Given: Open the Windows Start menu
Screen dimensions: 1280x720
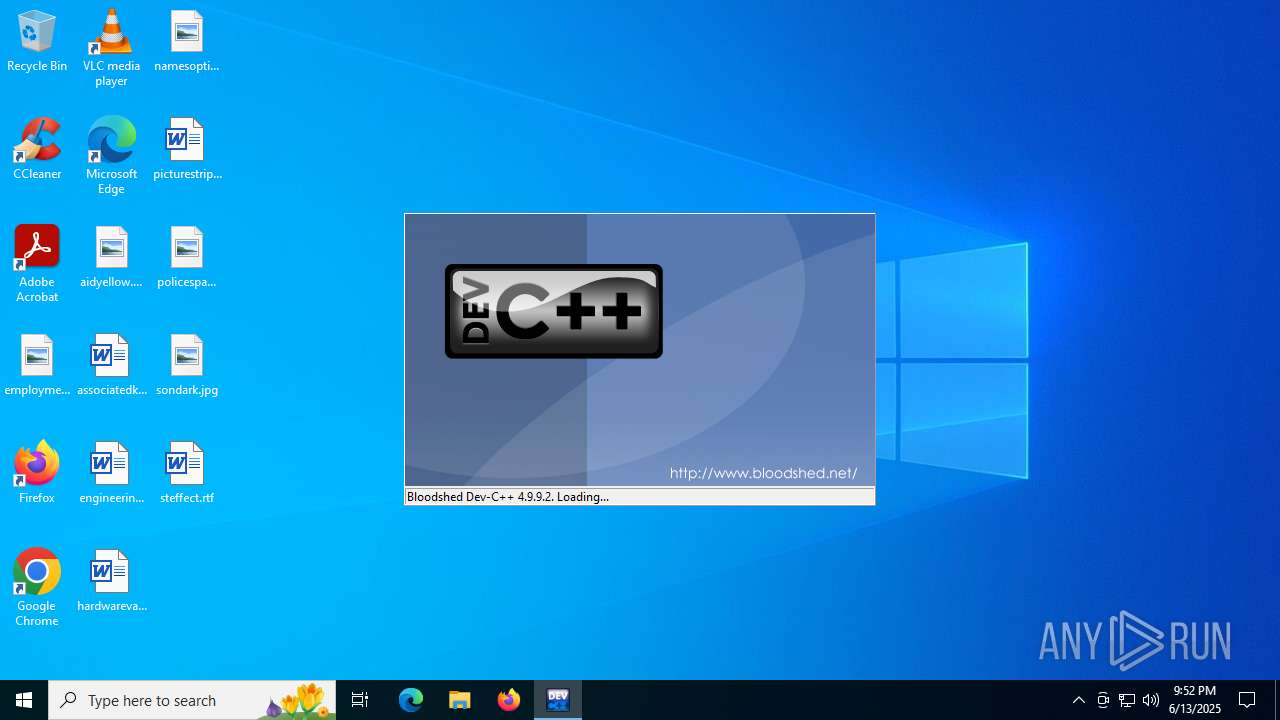Looking at the screenshot, I should tap(24, 700).
